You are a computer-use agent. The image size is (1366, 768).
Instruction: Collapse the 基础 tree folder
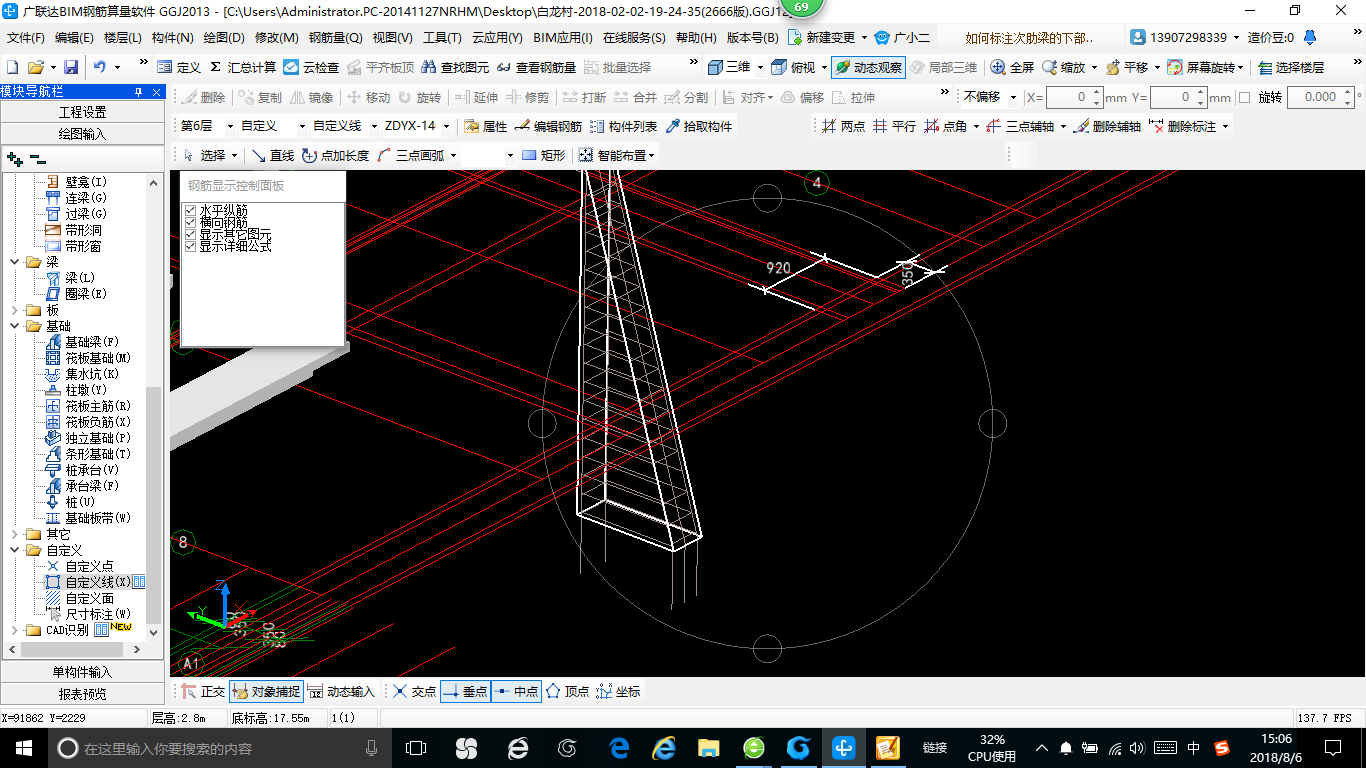tap(15, 326)
